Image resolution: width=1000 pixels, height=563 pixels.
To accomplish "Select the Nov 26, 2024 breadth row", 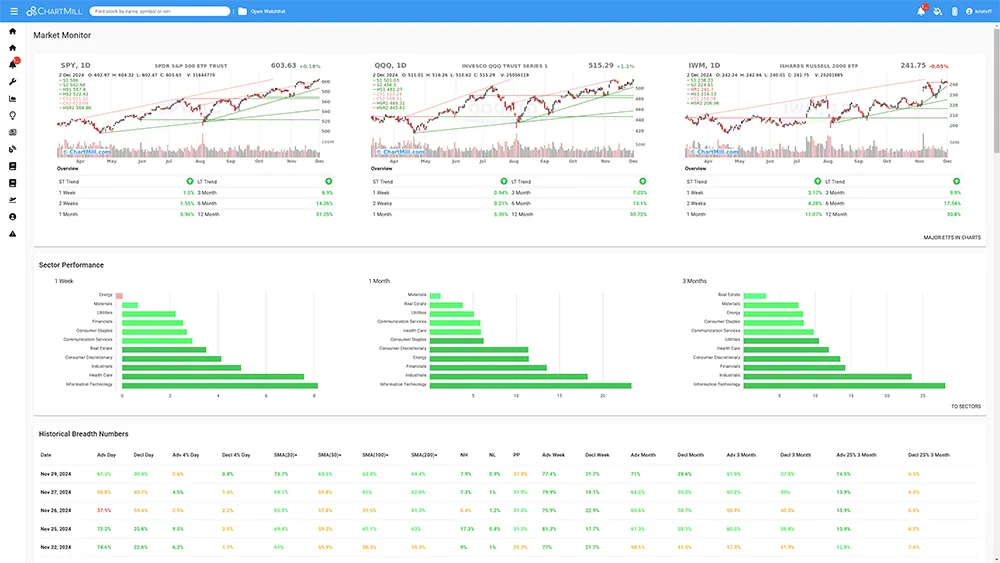I will (x=507, y=510).
